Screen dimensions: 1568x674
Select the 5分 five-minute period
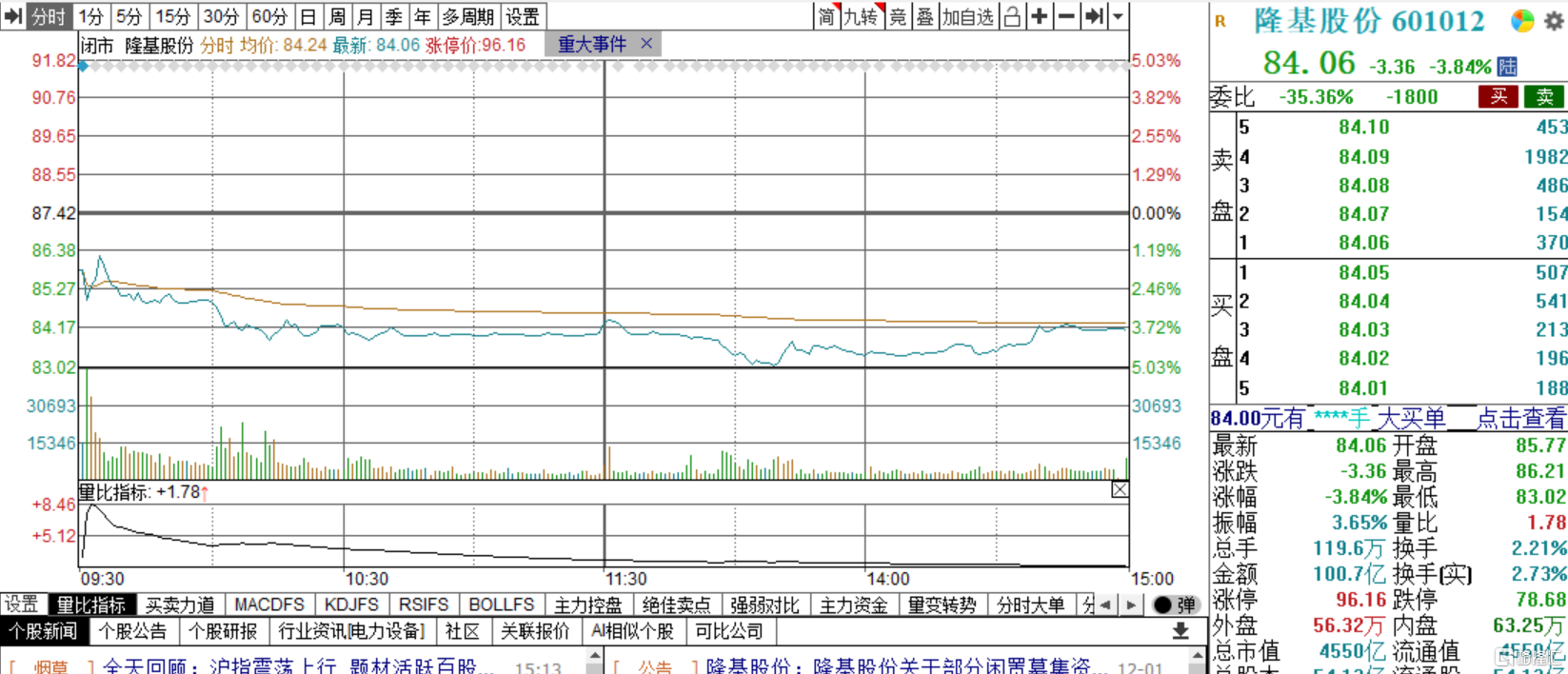129,16
